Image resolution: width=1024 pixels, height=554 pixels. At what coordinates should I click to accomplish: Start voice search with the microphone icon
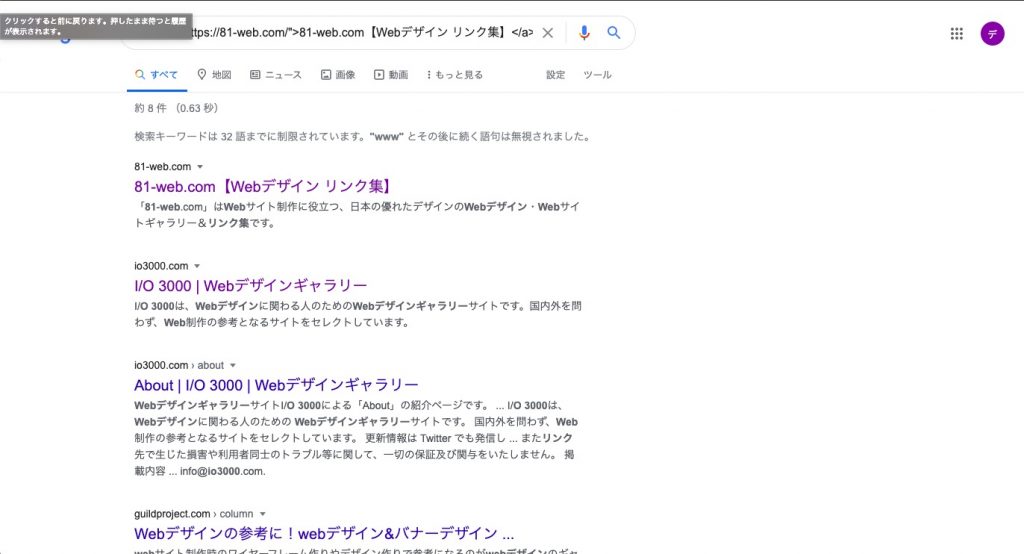(x=584, y=33)
